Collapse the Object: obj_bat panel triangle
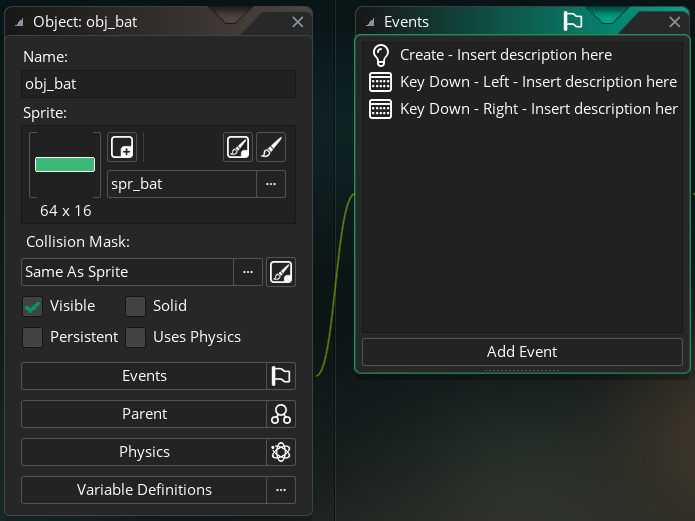 click(x=19, y=22)
